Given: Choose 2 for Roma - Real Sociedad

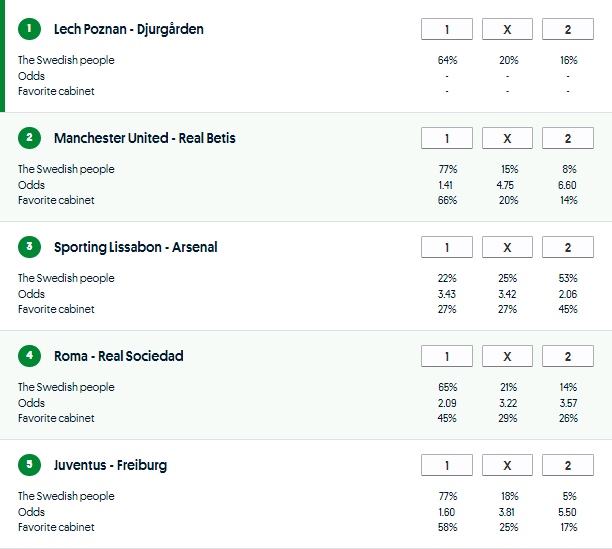Looking at the screenshot, I should [x=567, y=356].
